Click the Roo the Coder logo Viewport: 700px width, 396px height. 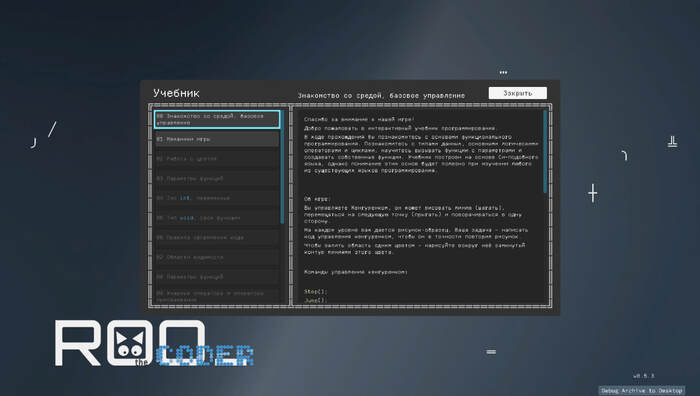point(154,343)
